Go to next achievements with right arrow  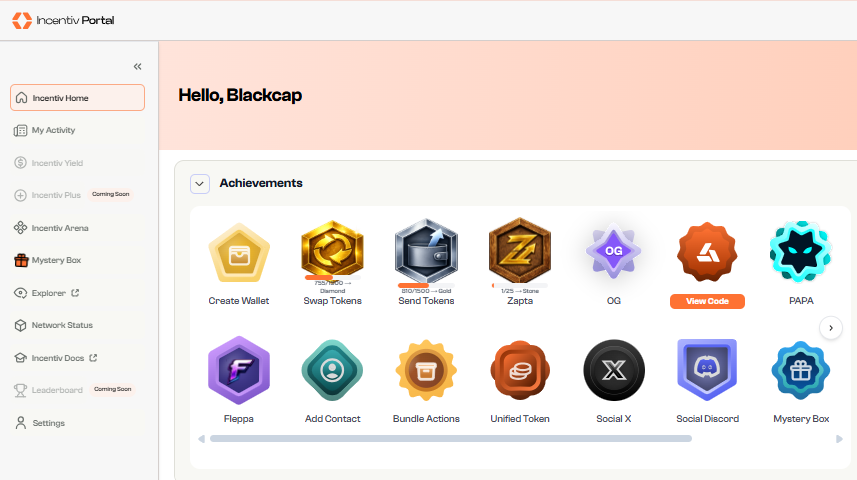[831, 328]
